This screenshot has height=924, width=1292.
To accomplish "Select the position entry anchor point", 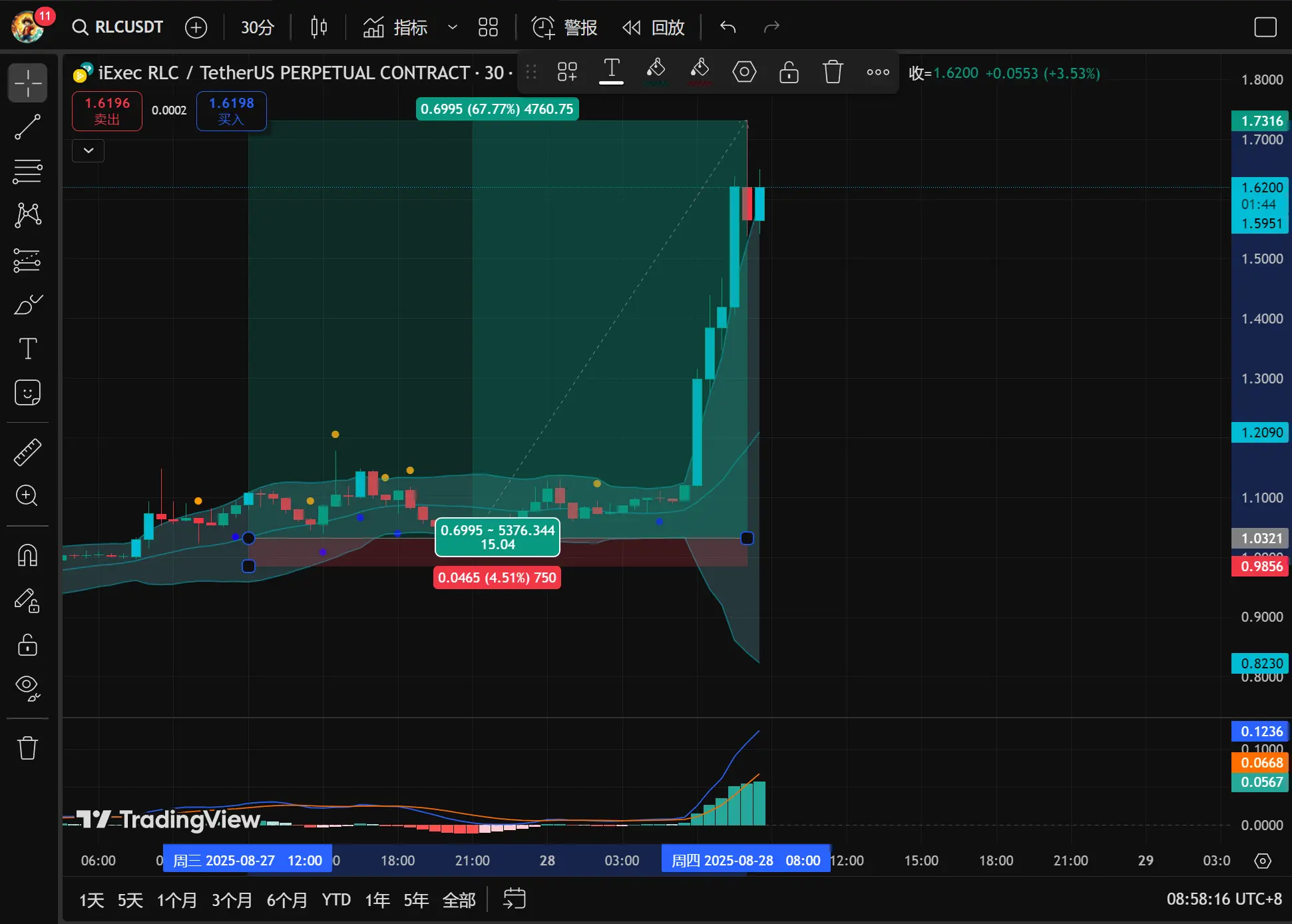I will tap(248, 538).
